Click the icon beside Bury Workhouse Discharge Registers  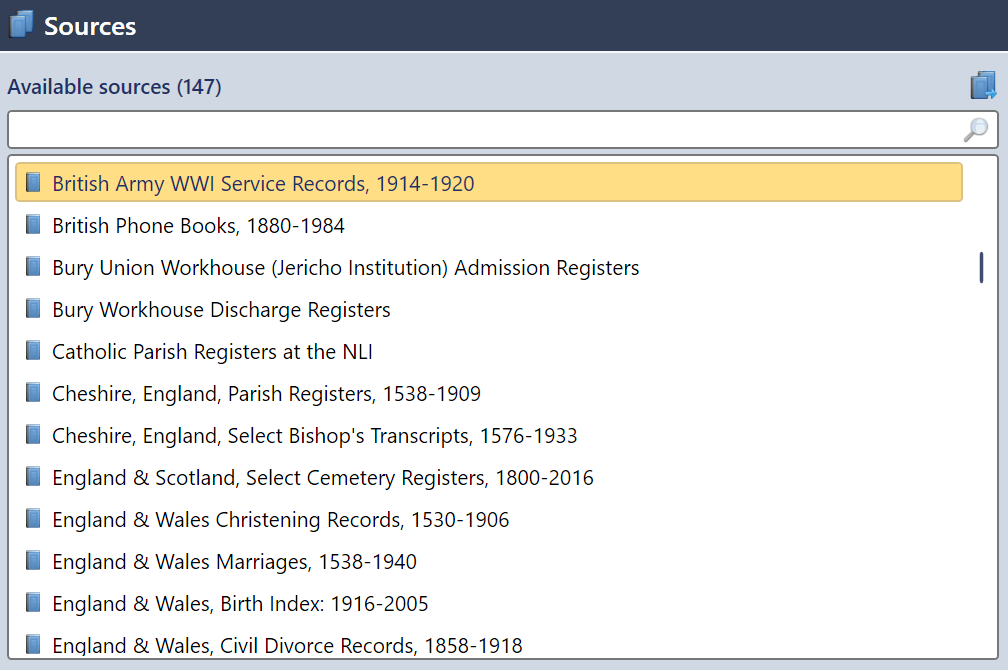click(x=33, y=308)
